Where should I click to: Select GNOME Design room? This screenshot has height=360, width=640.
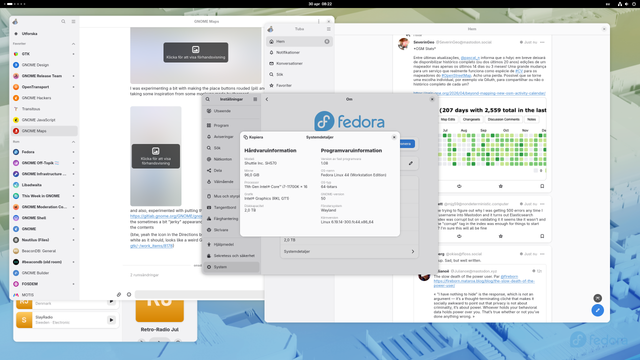(44, 65)
